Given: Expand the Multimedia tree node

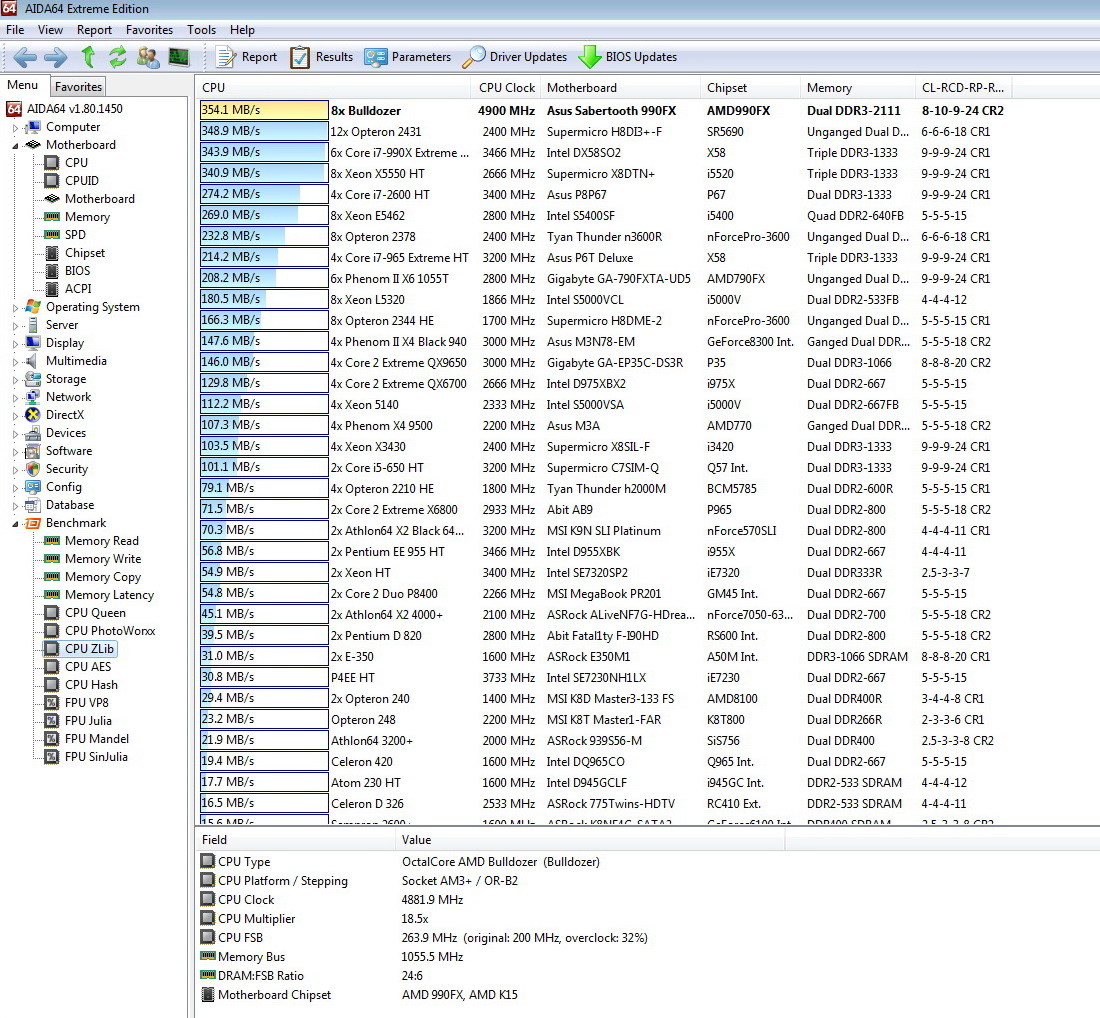Looking at the screenshot, I should coord(15,361).
